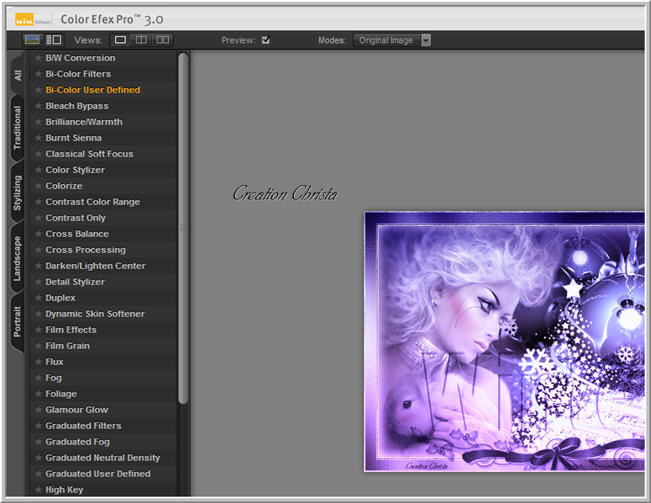Open the Traditional category tab
The height and width of the screenshot is (503, 651).
click(17, 128)
